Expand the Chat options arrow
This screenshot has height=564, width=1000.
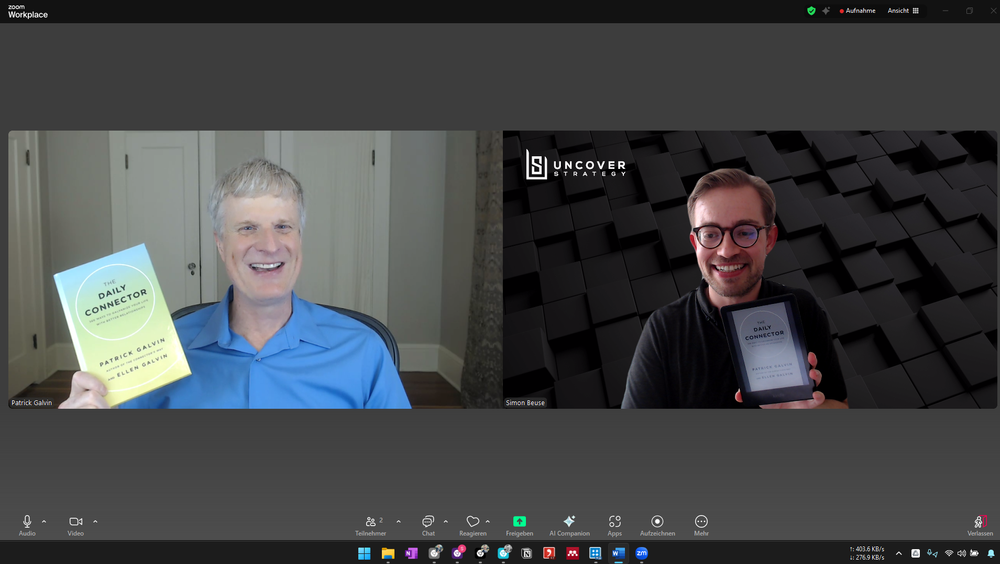[445, 521]
